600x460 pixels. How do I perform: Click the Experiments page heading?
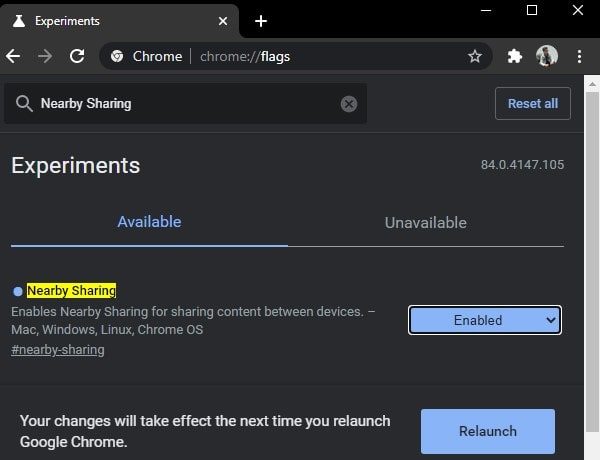coord(75,166)
